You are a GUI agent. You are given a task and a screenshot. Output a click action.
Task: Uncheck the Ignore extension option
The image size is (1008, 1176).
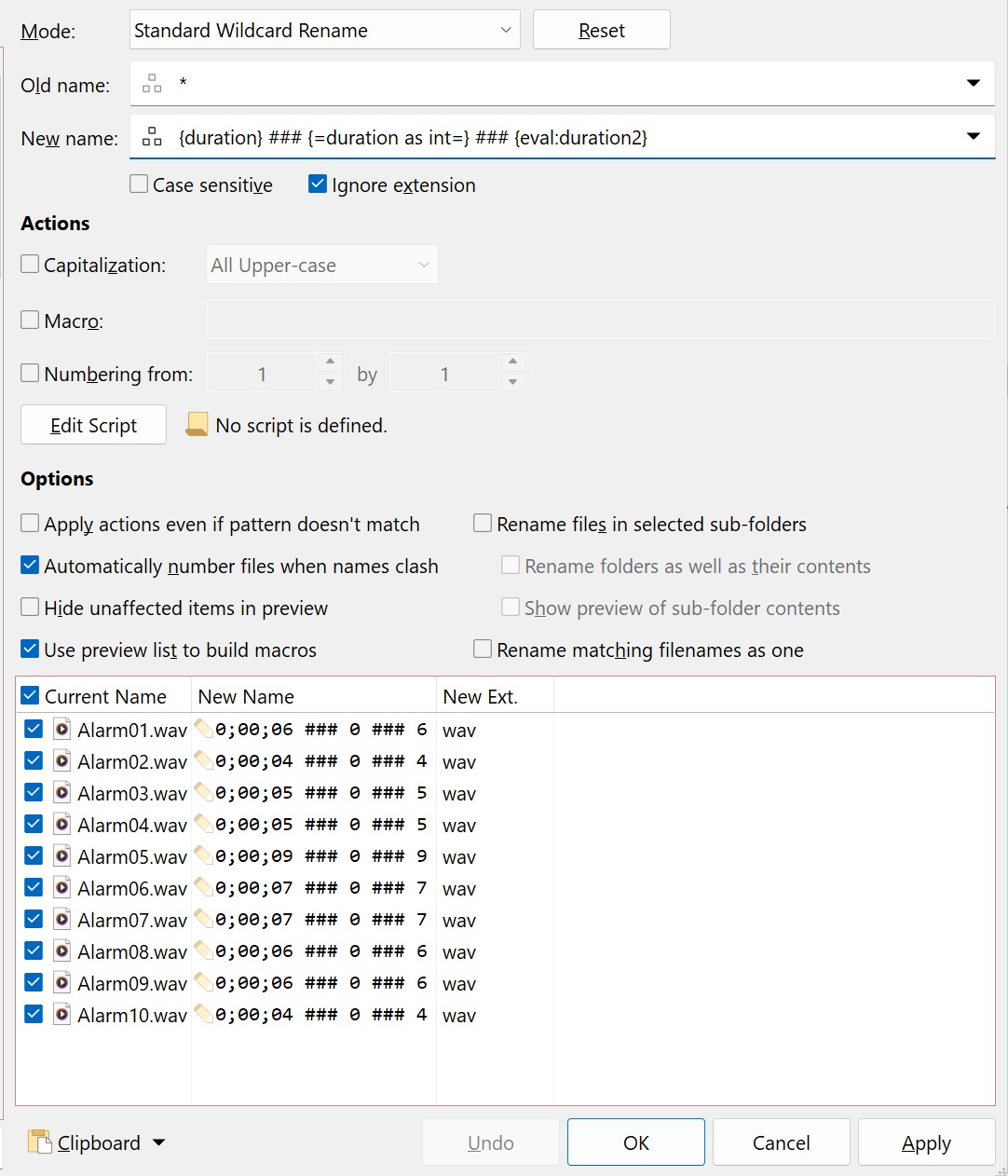[x=318, y=185]
